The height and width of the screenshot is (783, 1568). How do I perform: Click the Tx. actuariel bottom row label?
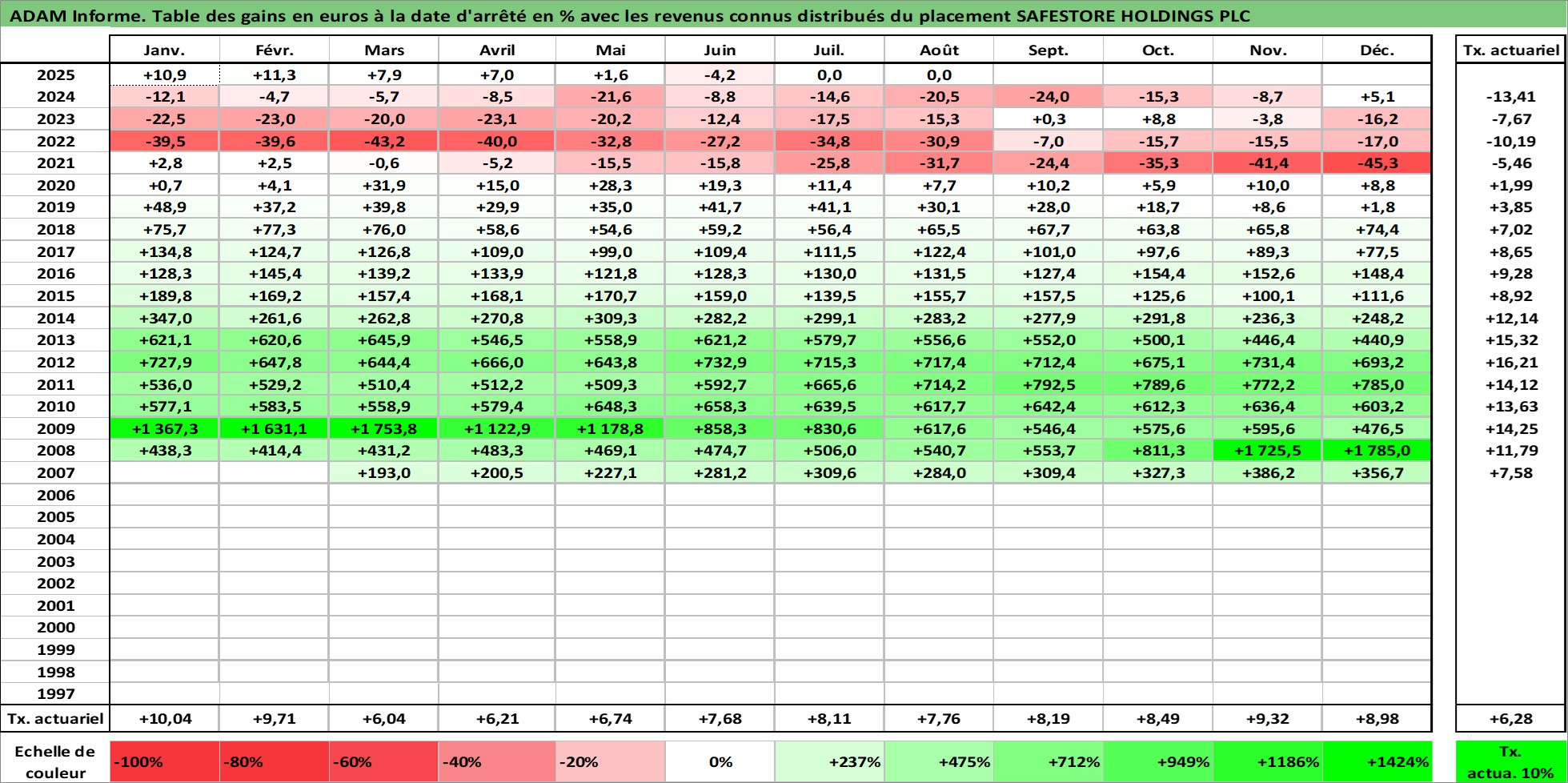pyautogui.click(x=55, y=718)
